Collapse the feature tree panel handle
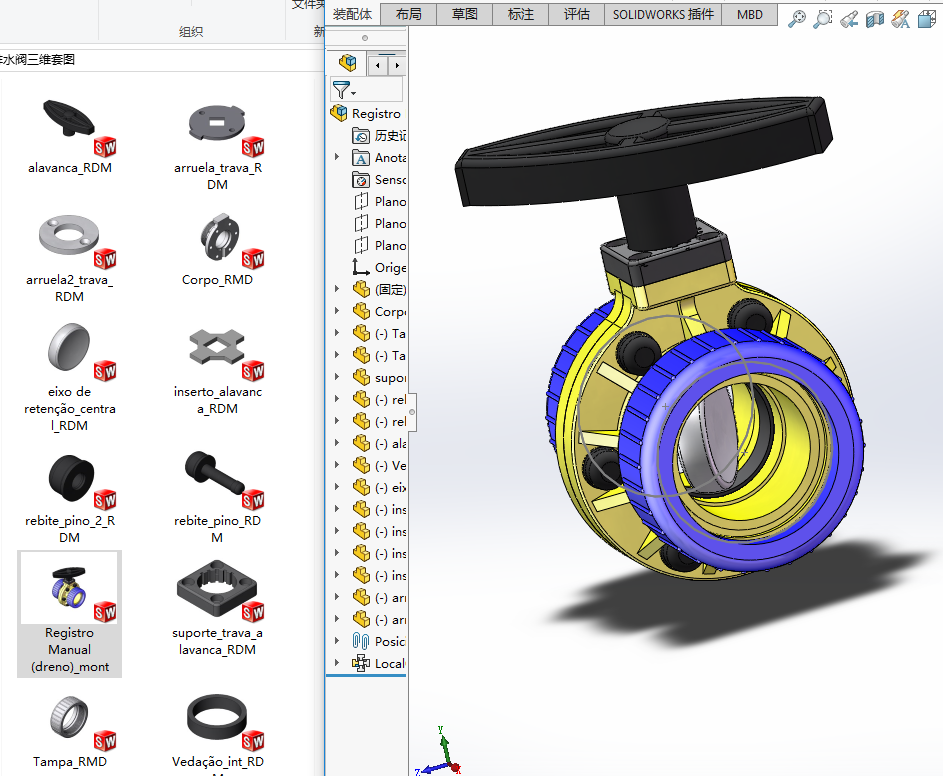943x776 pixels. coord(412,412)
